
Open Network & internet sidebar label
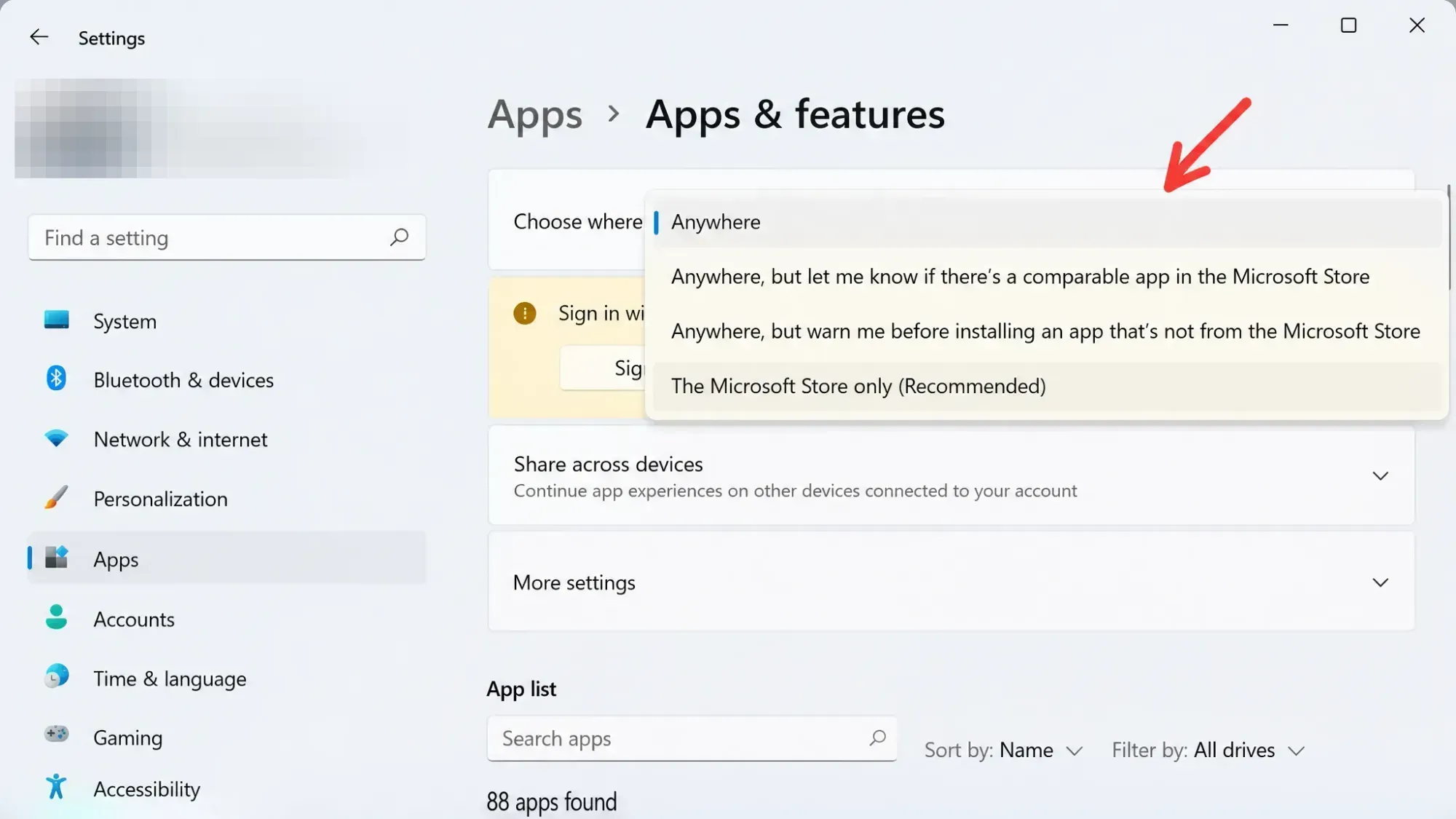(x=181, y=440)
